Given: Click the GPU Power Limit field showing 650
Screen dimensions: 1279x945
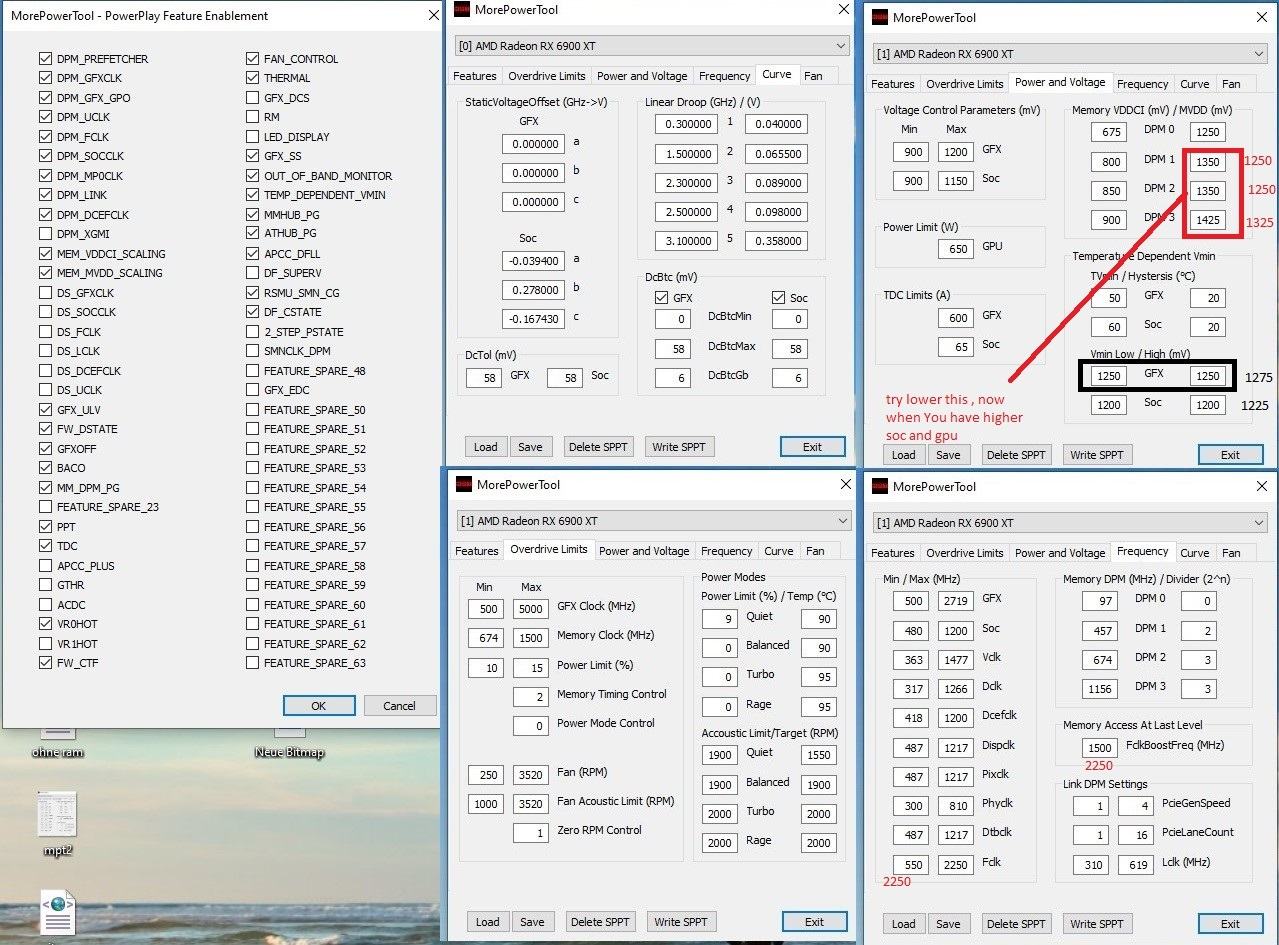Looking at the screenshot, I should pos(956,248).
